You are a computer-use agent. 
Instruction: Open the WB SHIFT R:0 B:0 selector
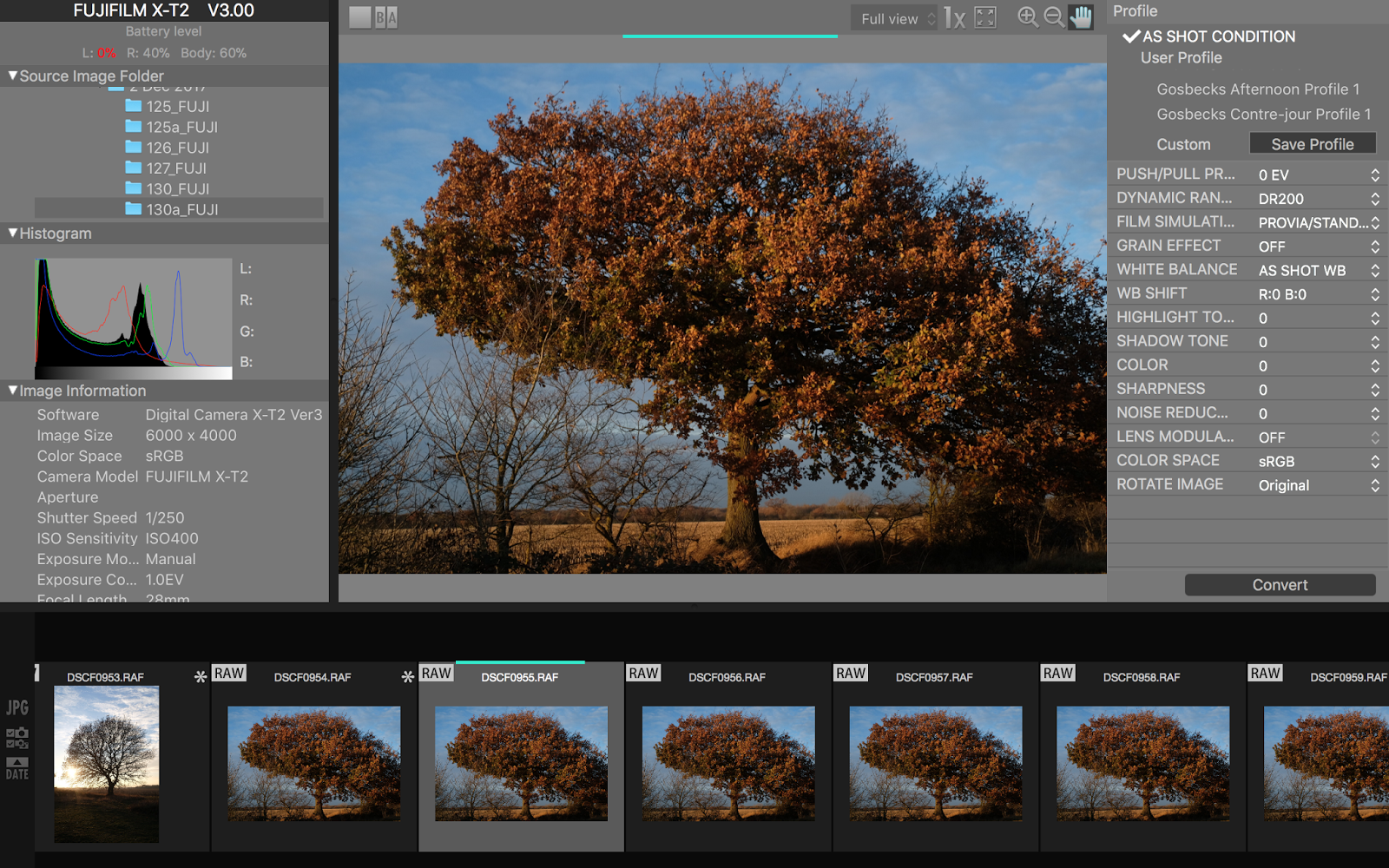click(x=1318, y=294)
